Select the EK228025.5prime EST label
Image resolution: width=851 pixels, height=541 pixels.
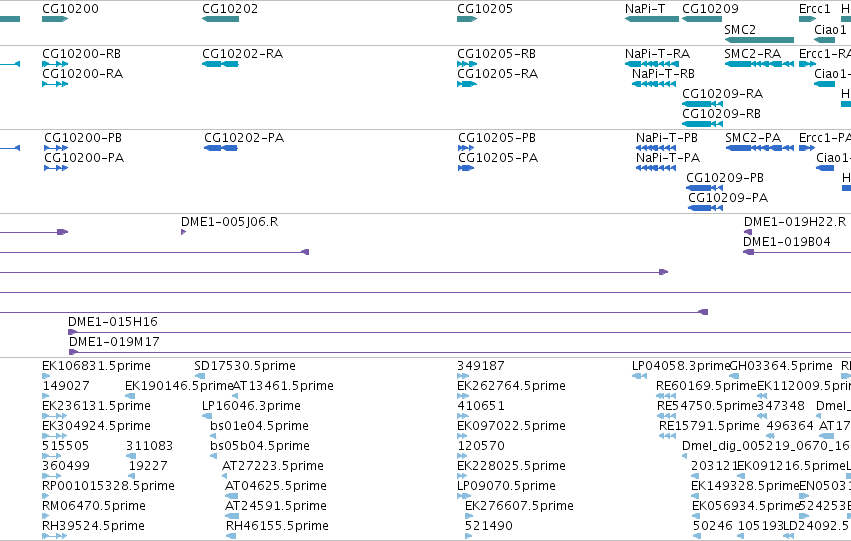pos(511,467)
